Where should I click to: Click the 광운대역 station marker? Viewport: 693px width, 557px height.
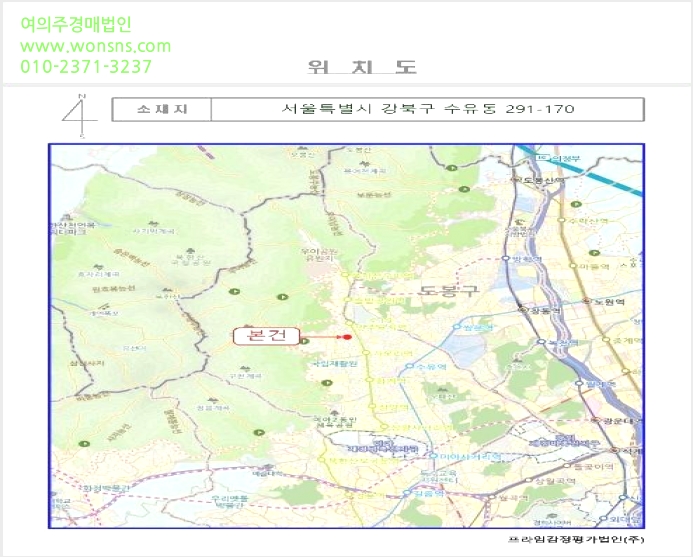pos(596,420)
